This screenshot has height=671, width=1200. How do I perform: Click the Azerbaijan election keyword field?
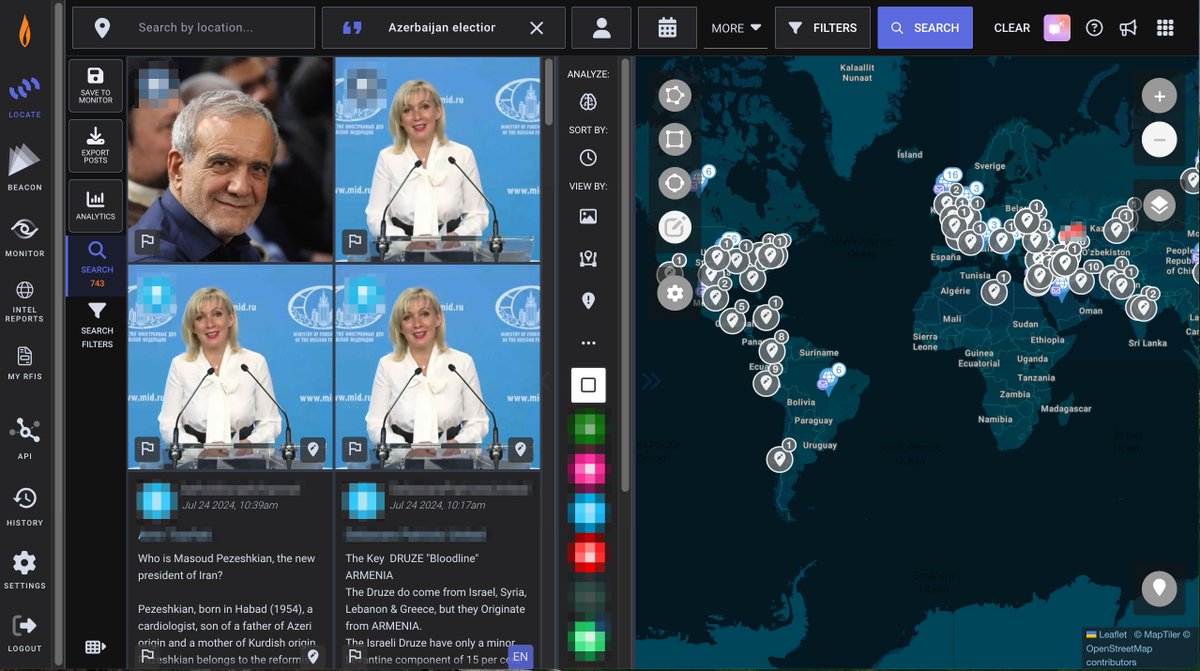(442, 28)
